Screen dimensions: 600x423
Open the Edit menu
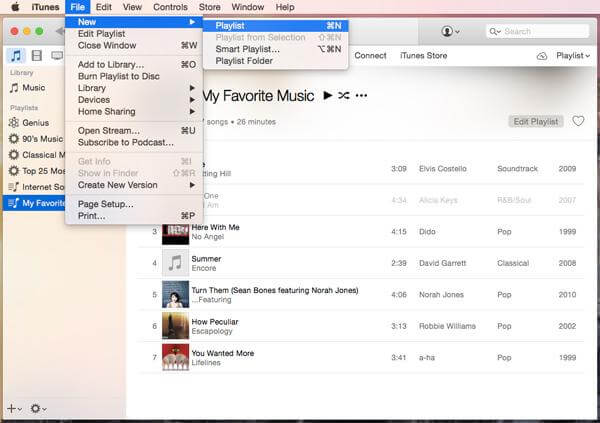pyautogui.click(x=103, y=7)
